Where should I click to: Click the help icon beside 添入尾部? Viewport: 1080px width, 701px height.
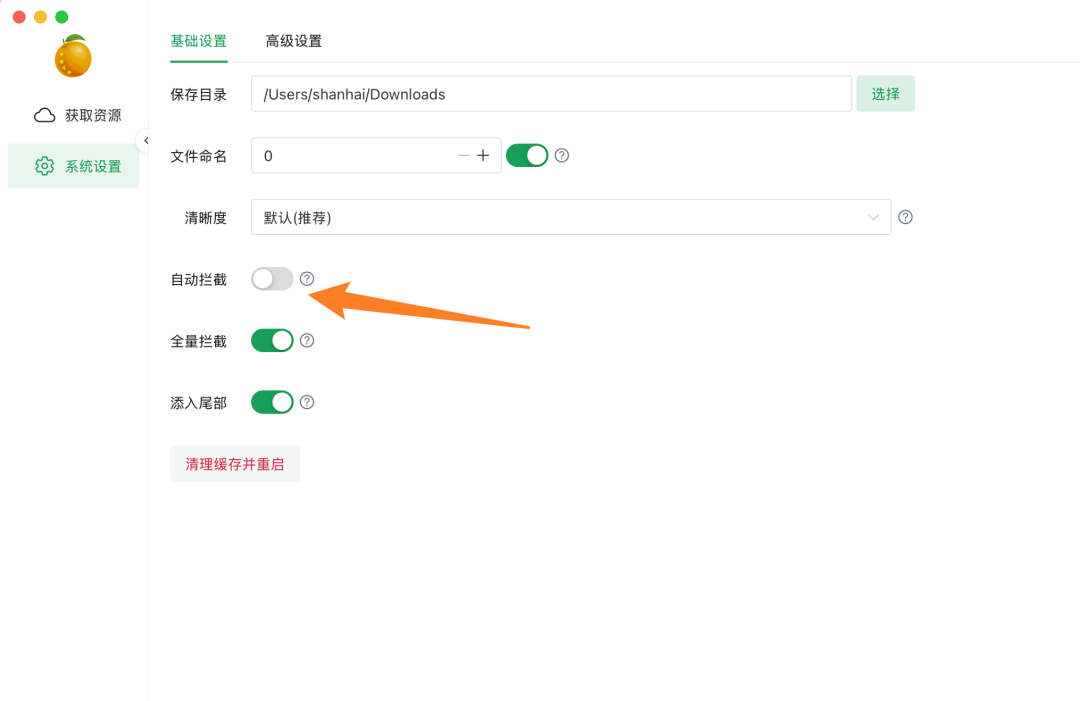pos(307,402)
